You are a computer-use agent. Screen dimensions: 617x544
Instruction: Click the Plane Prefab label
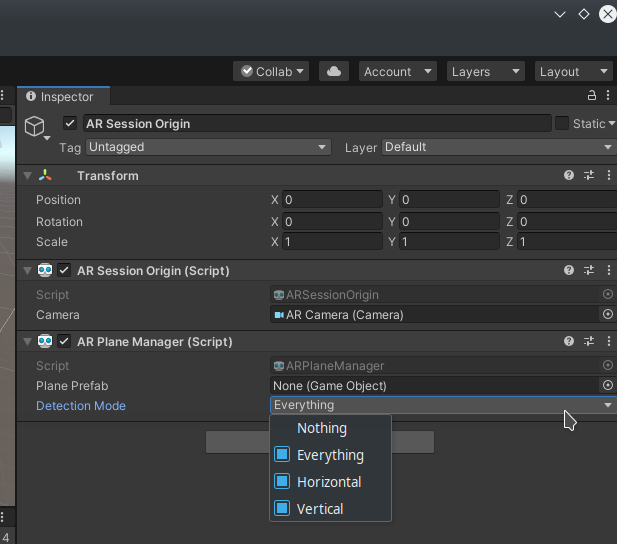click(x=72, y=386)
